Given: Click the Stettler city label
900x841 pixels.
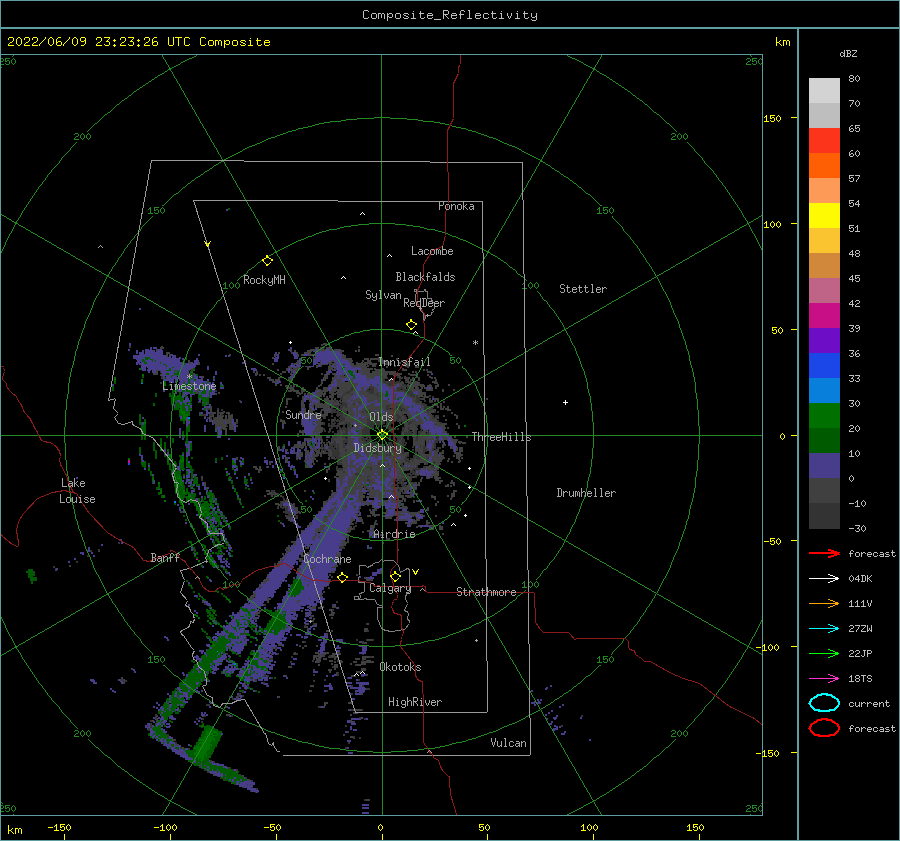Looking at the screenshot, I should 583,289.
